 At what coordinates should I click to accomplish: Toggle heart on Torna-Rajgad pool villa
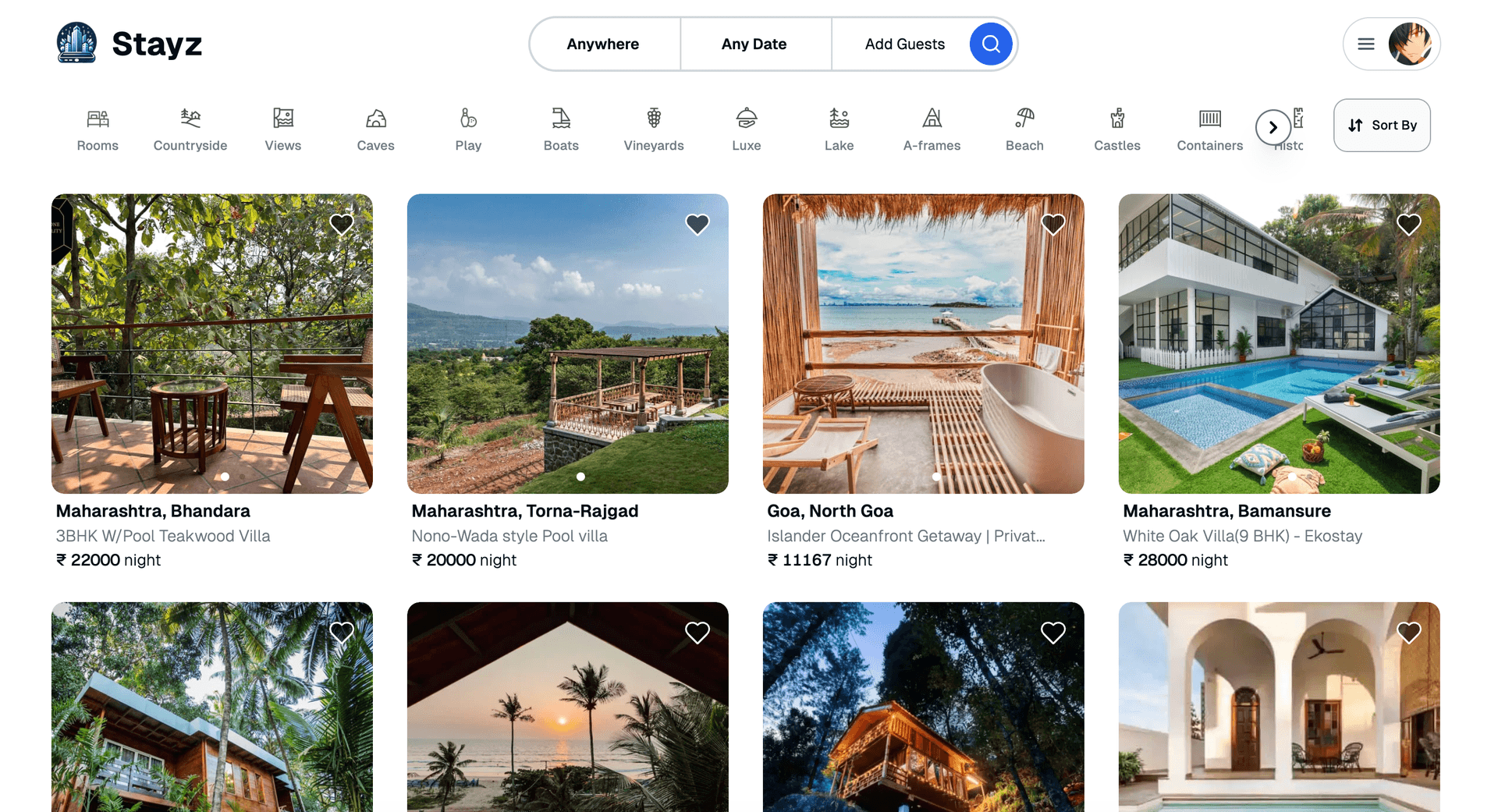[697, 225]
